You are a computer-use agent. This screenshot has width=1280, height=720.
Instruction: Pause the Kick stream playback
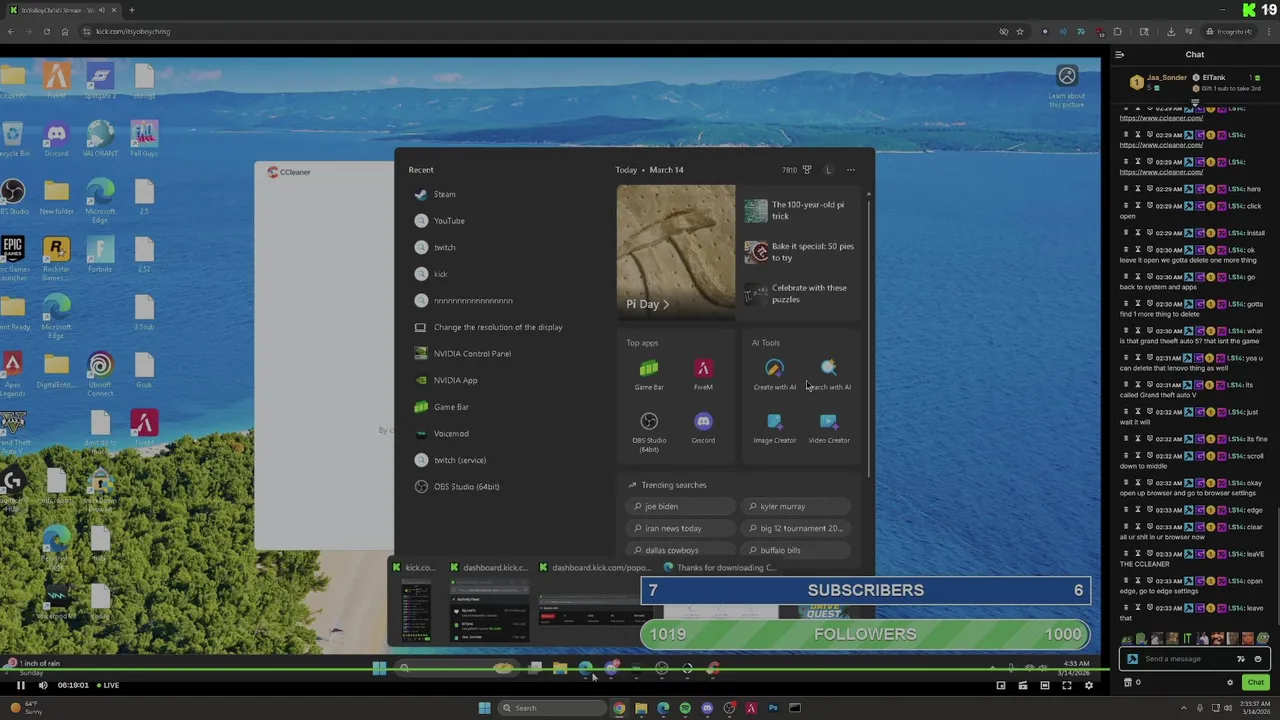click(20, 685)
